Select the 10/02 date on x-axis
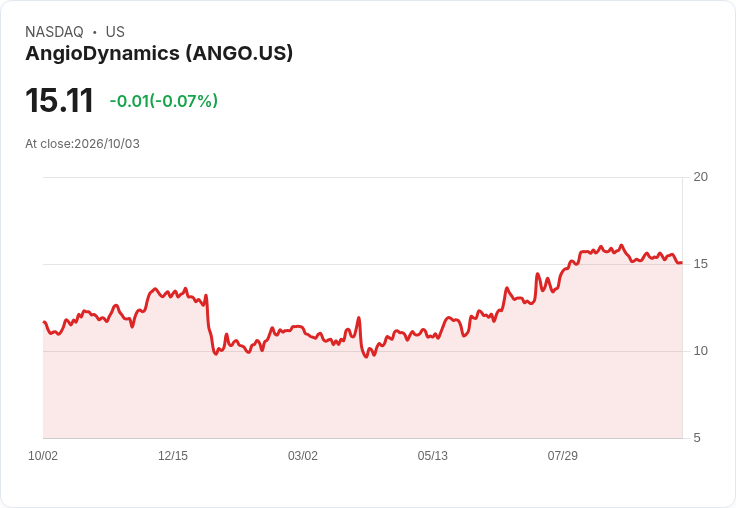This screenshot has width=736, height=508. 43,456
